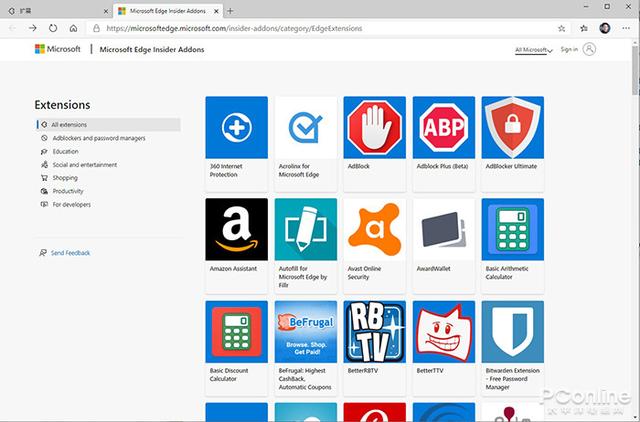Select Adblockers and password managers category
Viewport: 640px width, 422px height.
[x=99, y=138]
